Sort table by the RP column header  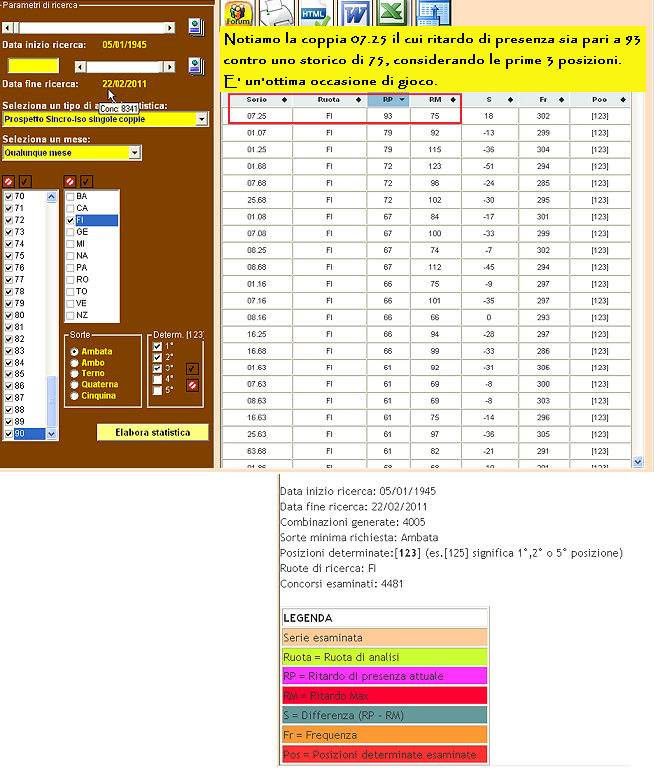click(x=386, y=100)
